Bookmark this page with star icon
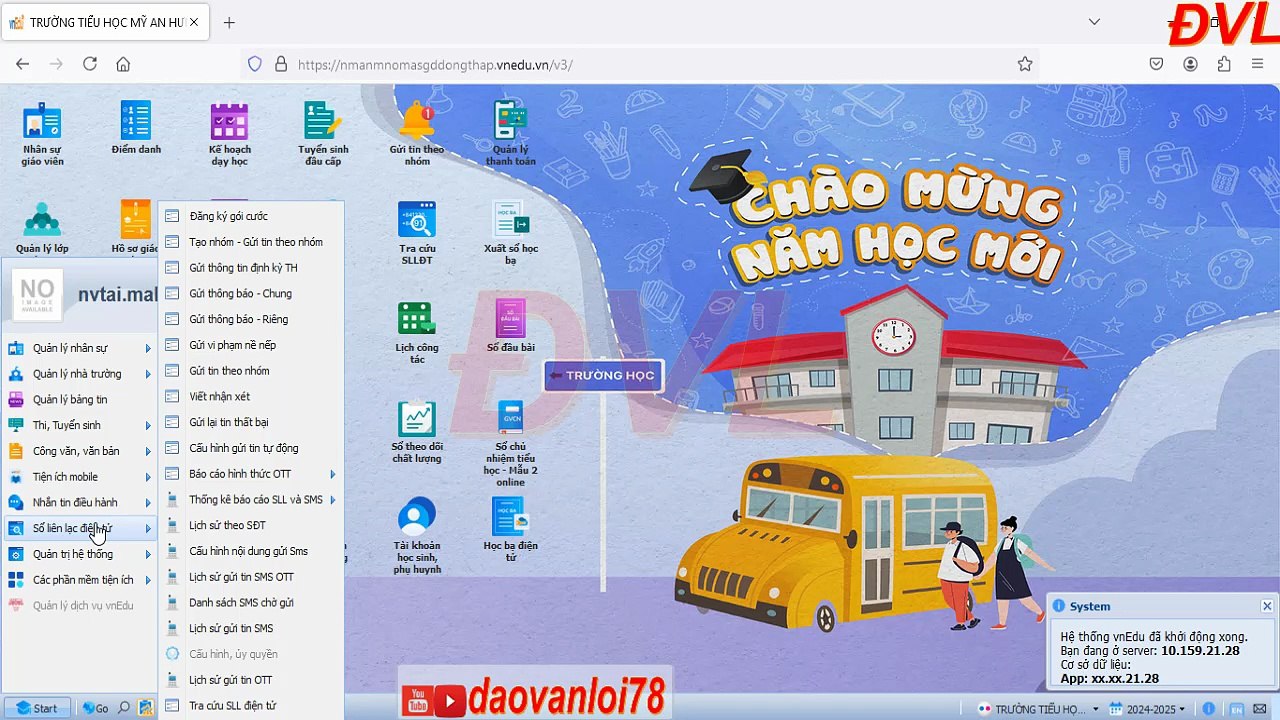Image resolution: width=1280 pixels, height=720 pixels. 1025,64
